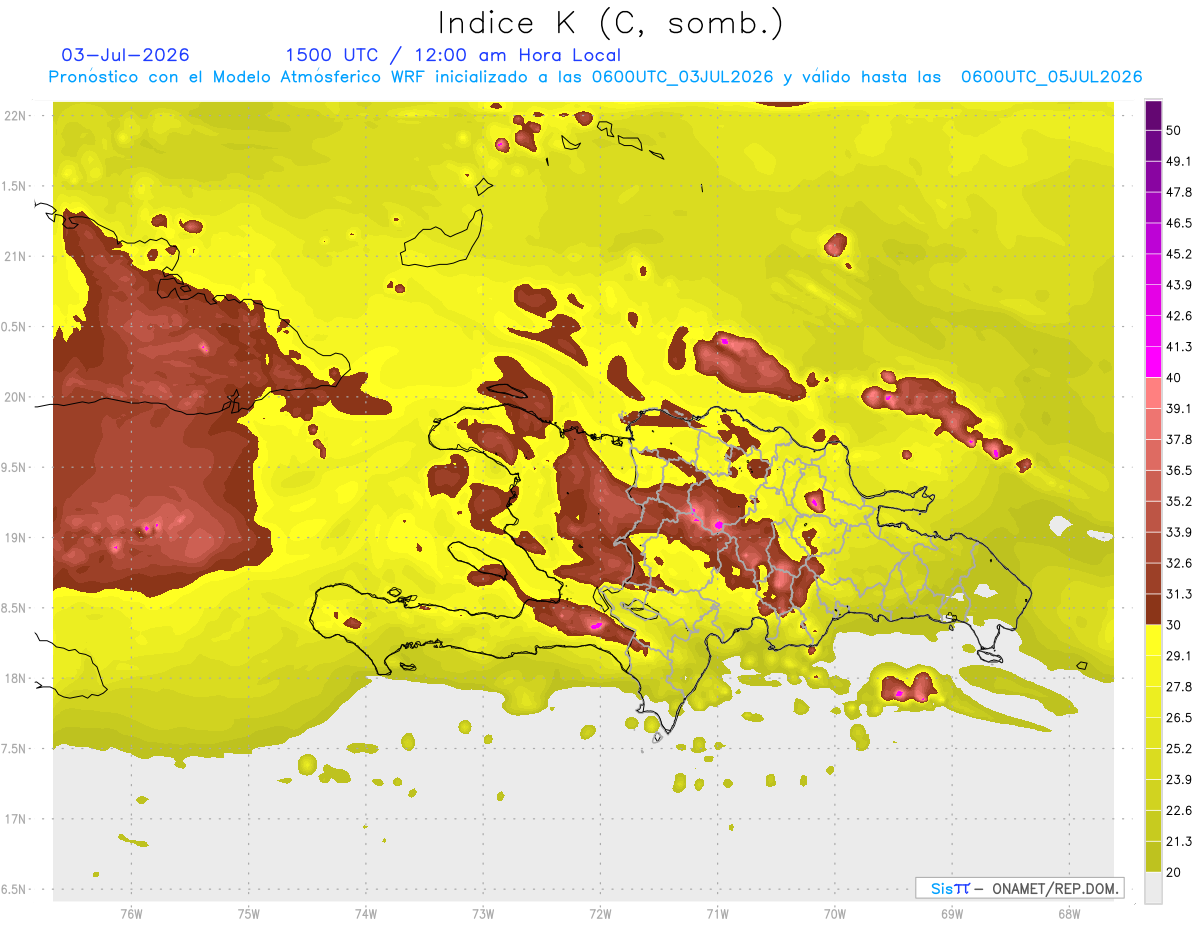Image resolution: width=1200 pixels, height=927 pixels.
Task: Click the longitude axis label "73W"
Action: point(483,913)
